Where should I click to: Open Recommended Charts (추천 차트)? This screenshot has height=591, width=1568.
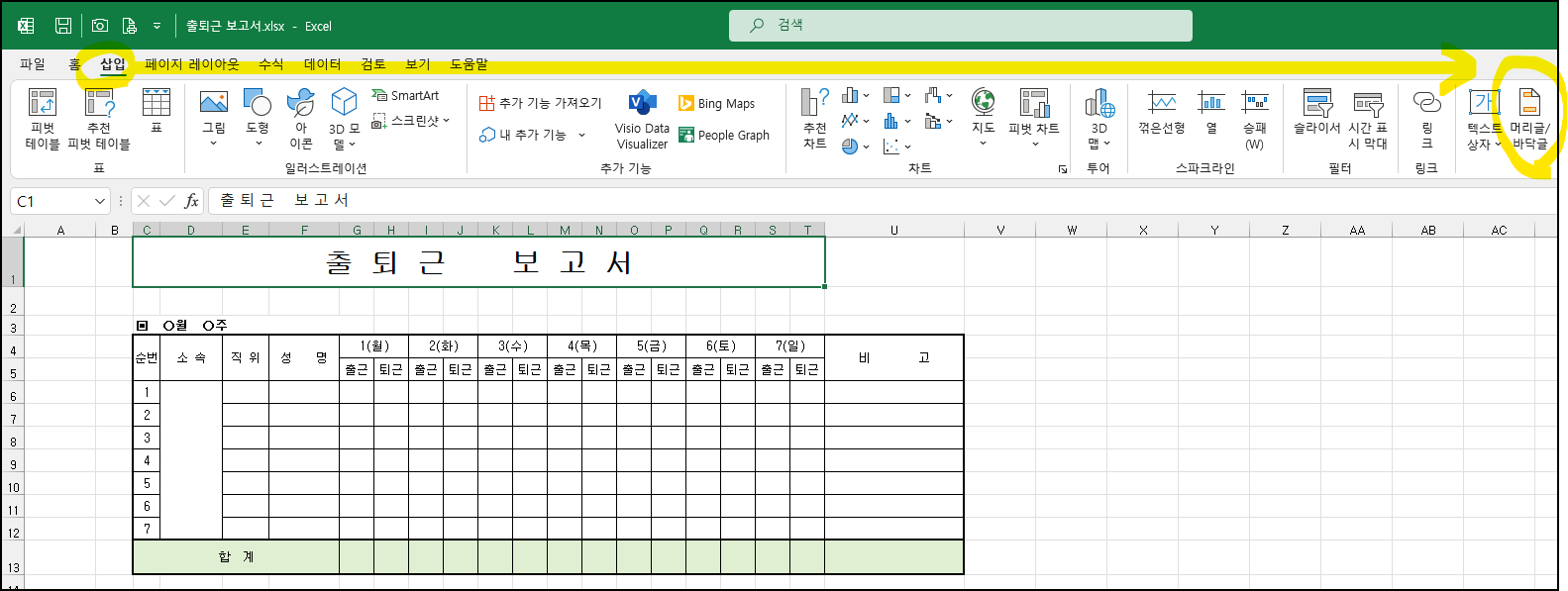[x=815, y=119]
